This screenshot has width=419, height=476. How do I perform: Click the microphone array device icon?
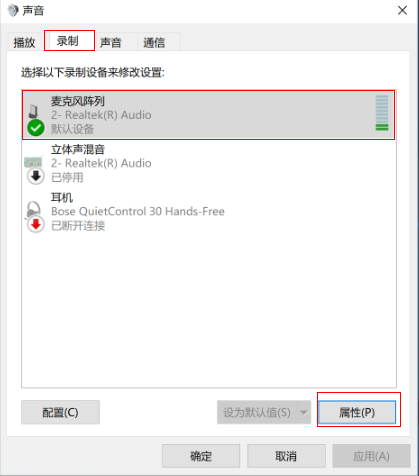tap(33, 111)
